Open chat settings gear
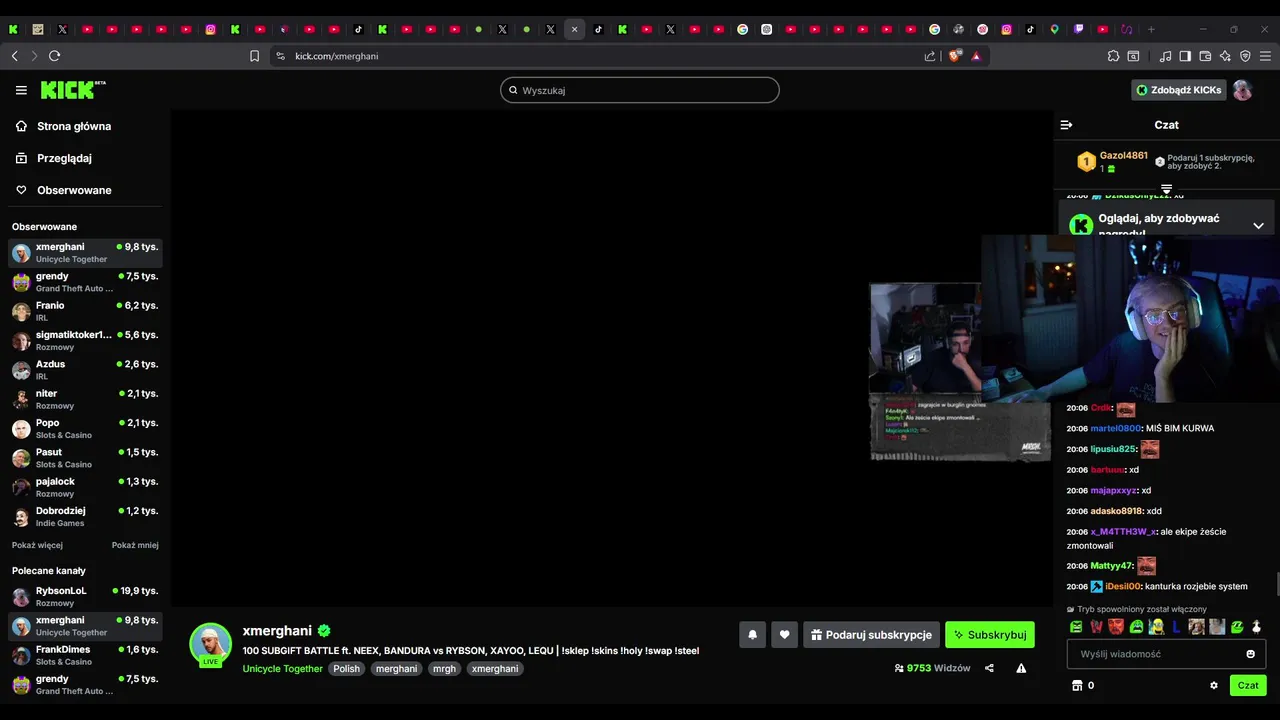Screen dimensions: 1280x720 click(x=1214, y=685)
